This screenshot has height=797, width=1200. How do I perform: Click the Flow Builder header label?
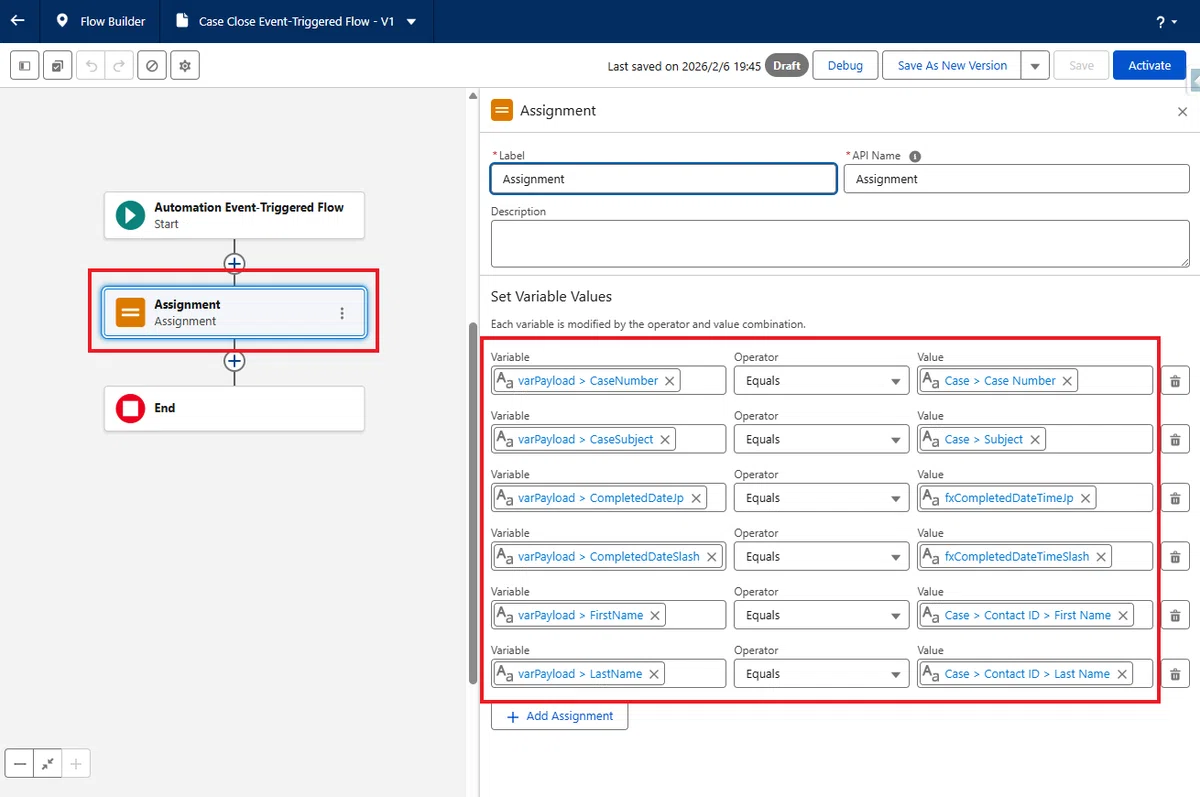113,21
